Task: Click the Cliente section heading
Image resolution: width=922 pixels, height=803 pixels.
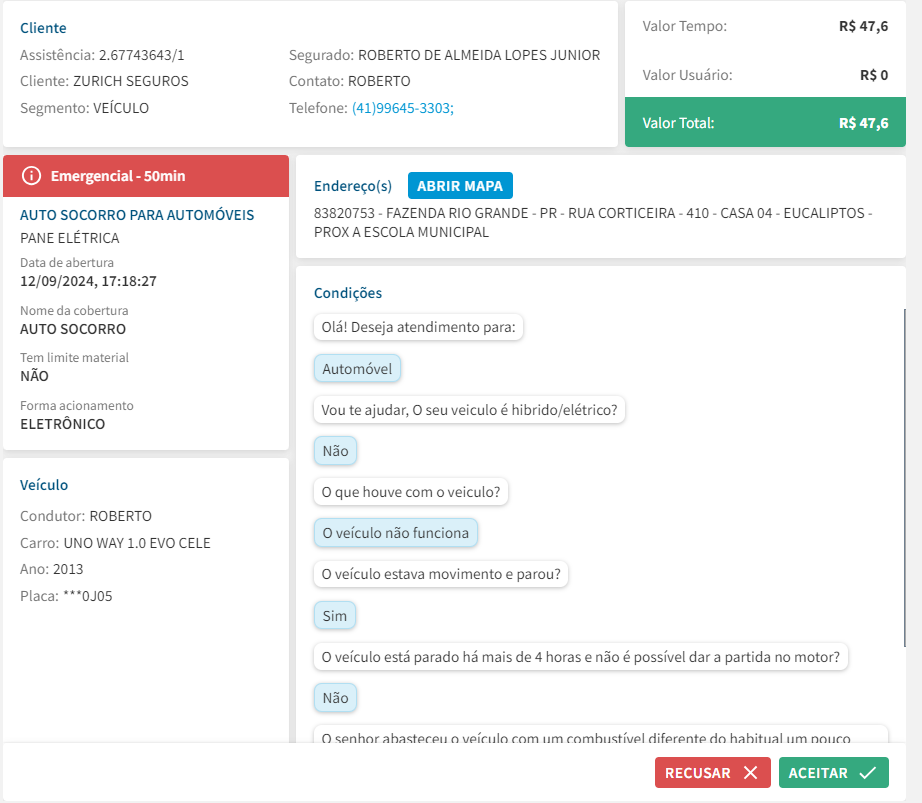Action: coord(43,28)
